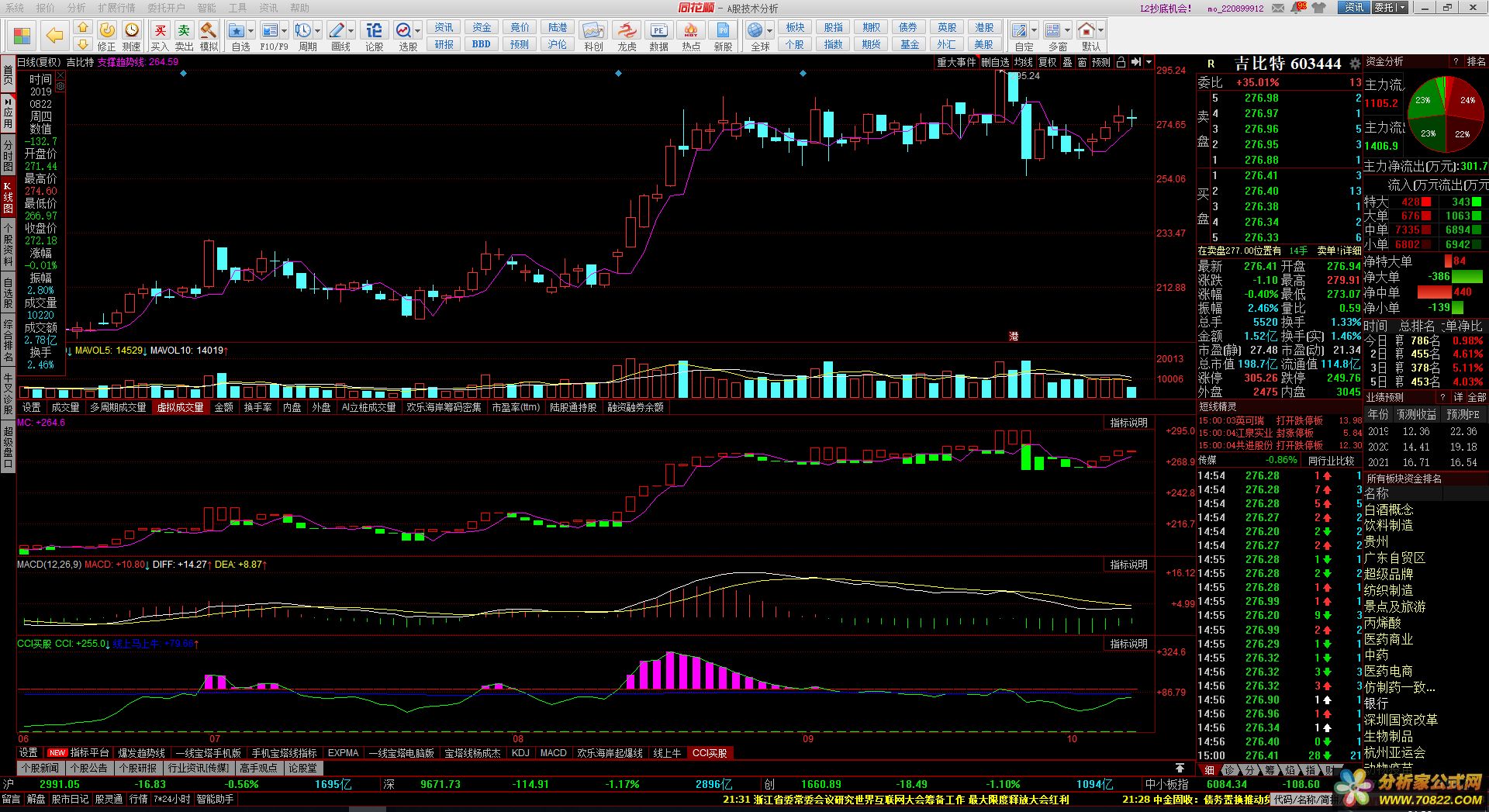Open the 测速 speed test clock icon
Viewport: 1489px width, 812px height.
(132, 35)
